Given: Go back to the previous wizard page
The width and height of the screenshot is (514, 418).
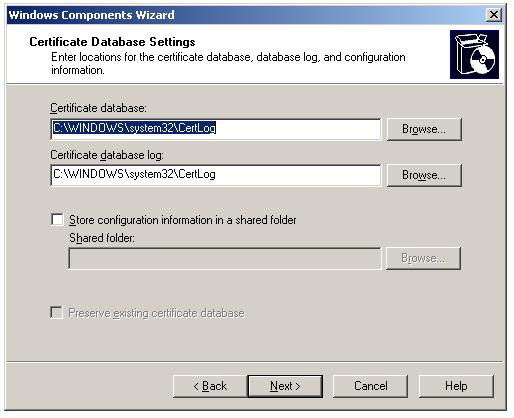Looking at the screenshot, I should pos(210,386).
